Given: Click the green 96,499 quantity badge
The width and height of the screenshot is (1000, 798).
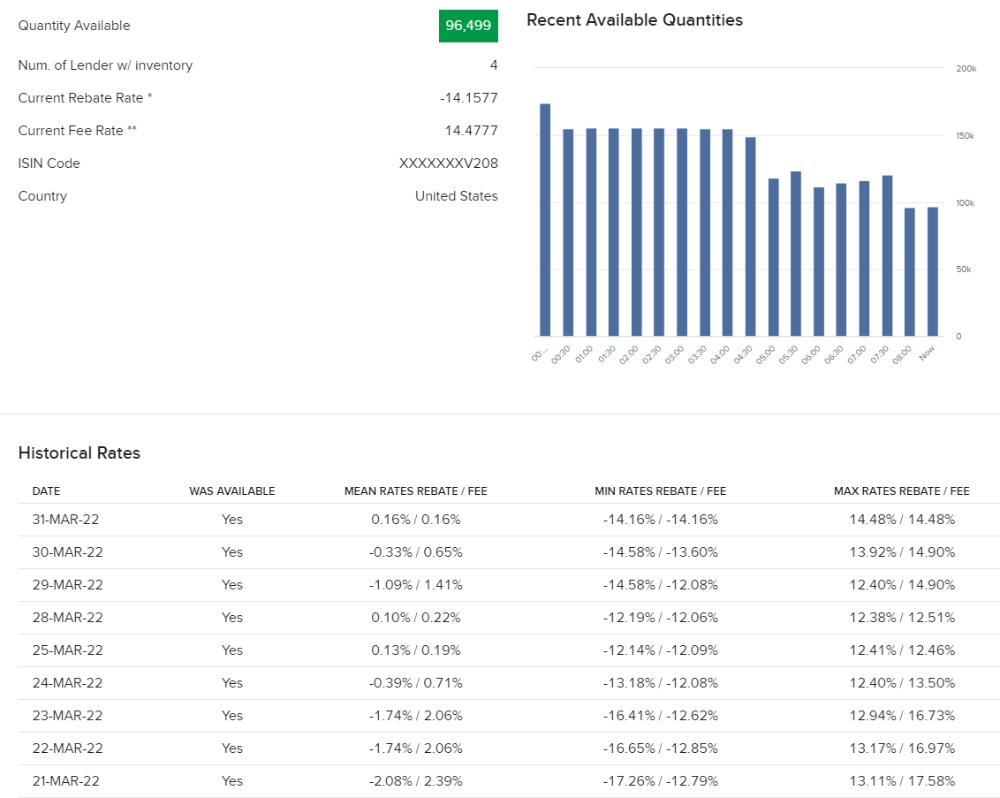Looking at the screenshot, I should tap(468, 26).
